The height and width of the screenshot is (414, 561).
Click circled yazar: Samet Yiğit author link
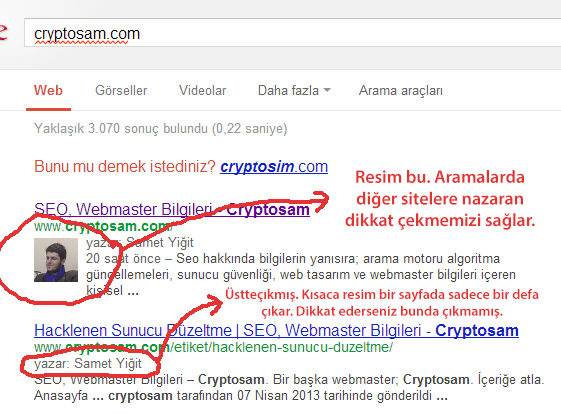pyautogui.click(x=88, y=364)
